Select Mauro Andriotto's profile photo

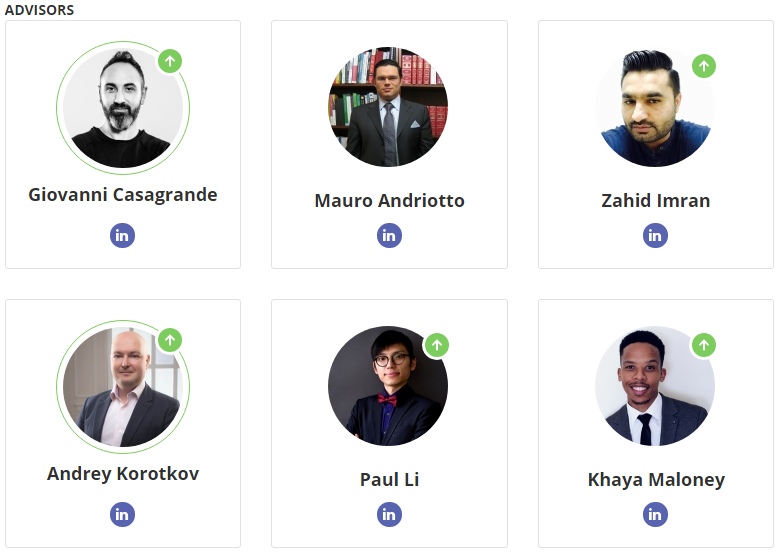coord(388,107)
